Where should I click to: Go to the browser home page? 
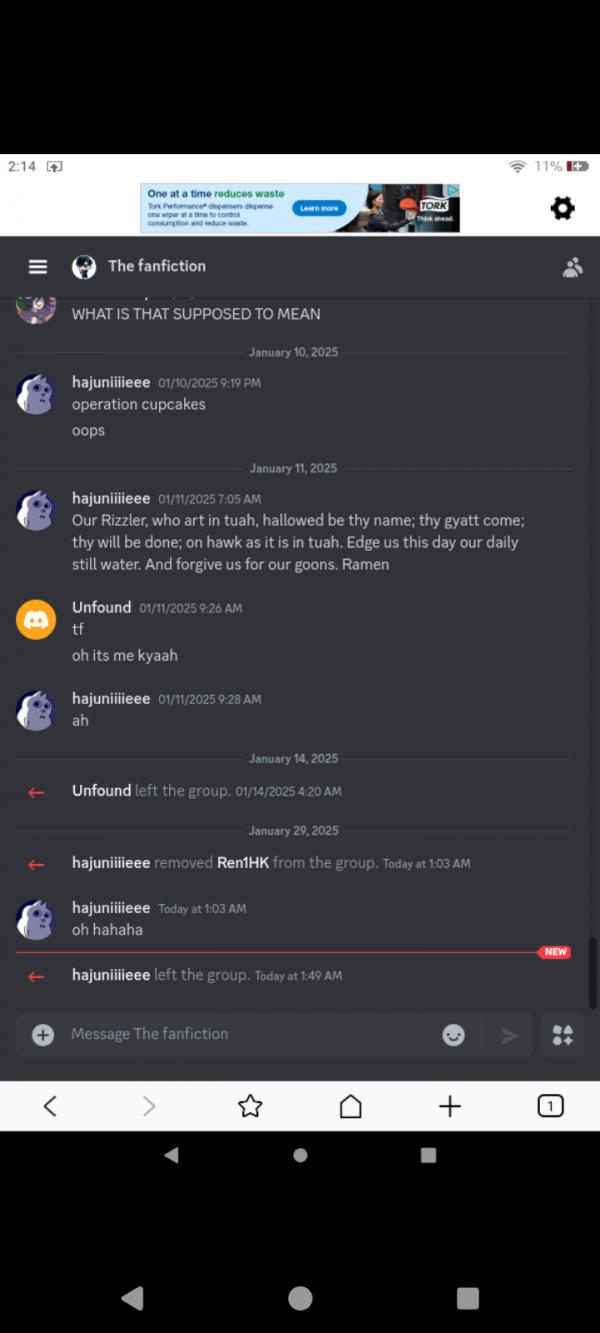[x=350, y=1105]
